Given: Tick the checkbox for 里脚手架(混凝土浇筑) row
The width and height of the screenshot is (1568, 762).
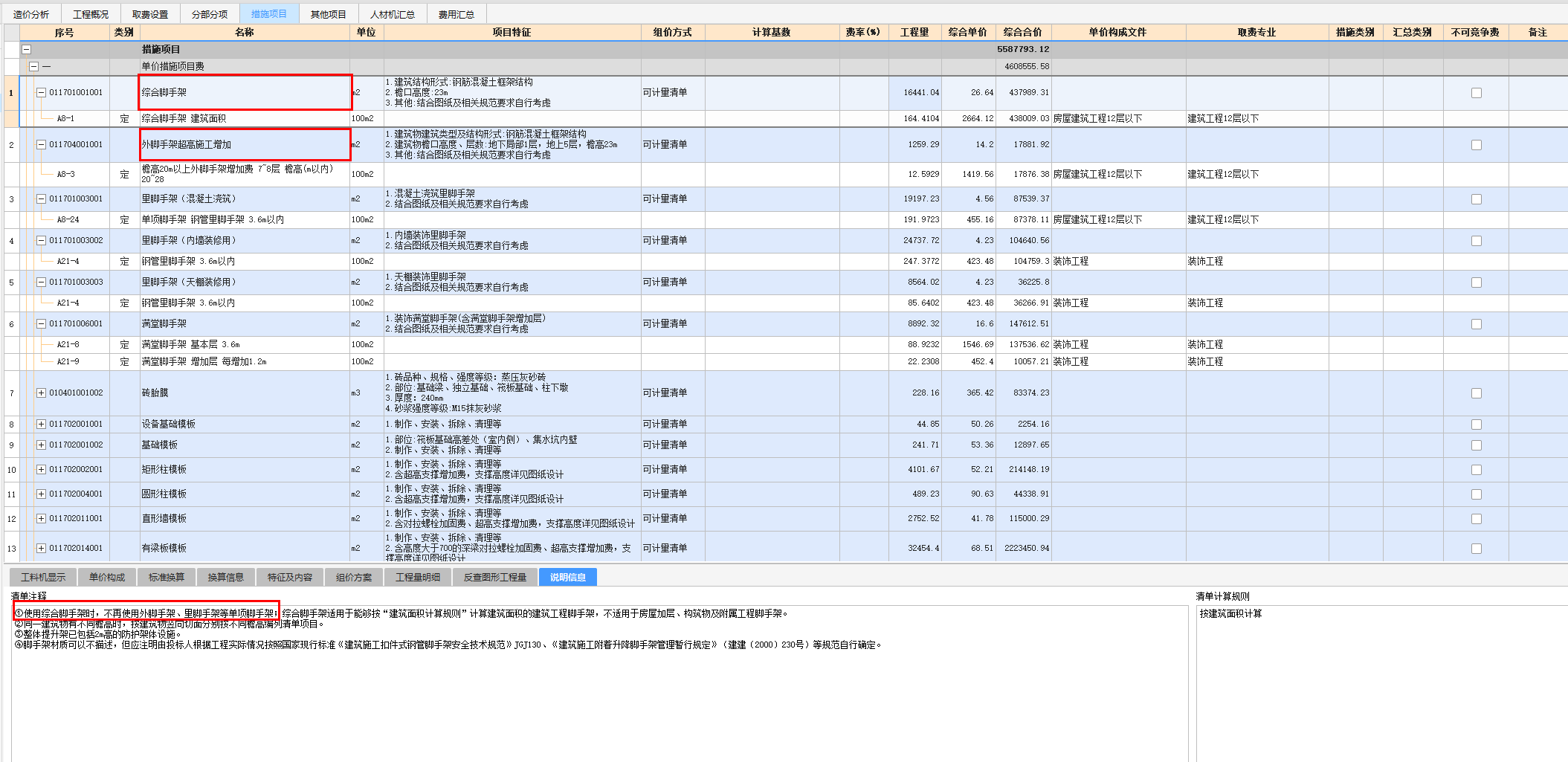Looking at the screenshot, I should click(1477, 199).
